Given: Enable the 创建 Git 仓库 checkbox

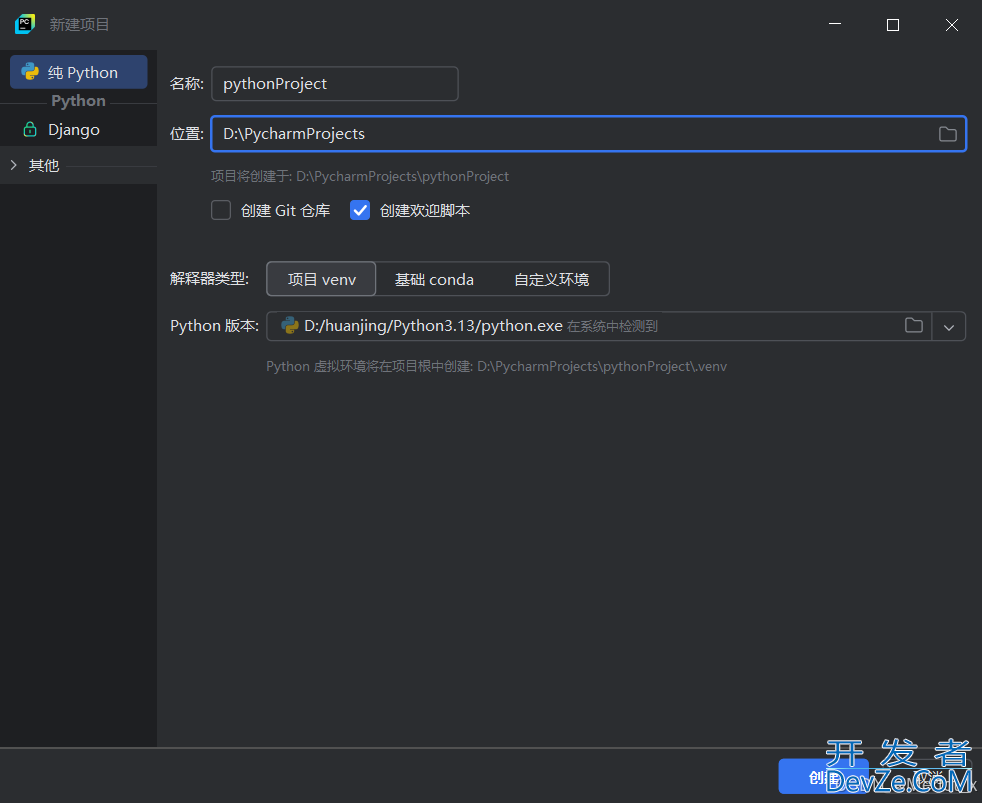Looking at the screenshot, I should point(221,210).
